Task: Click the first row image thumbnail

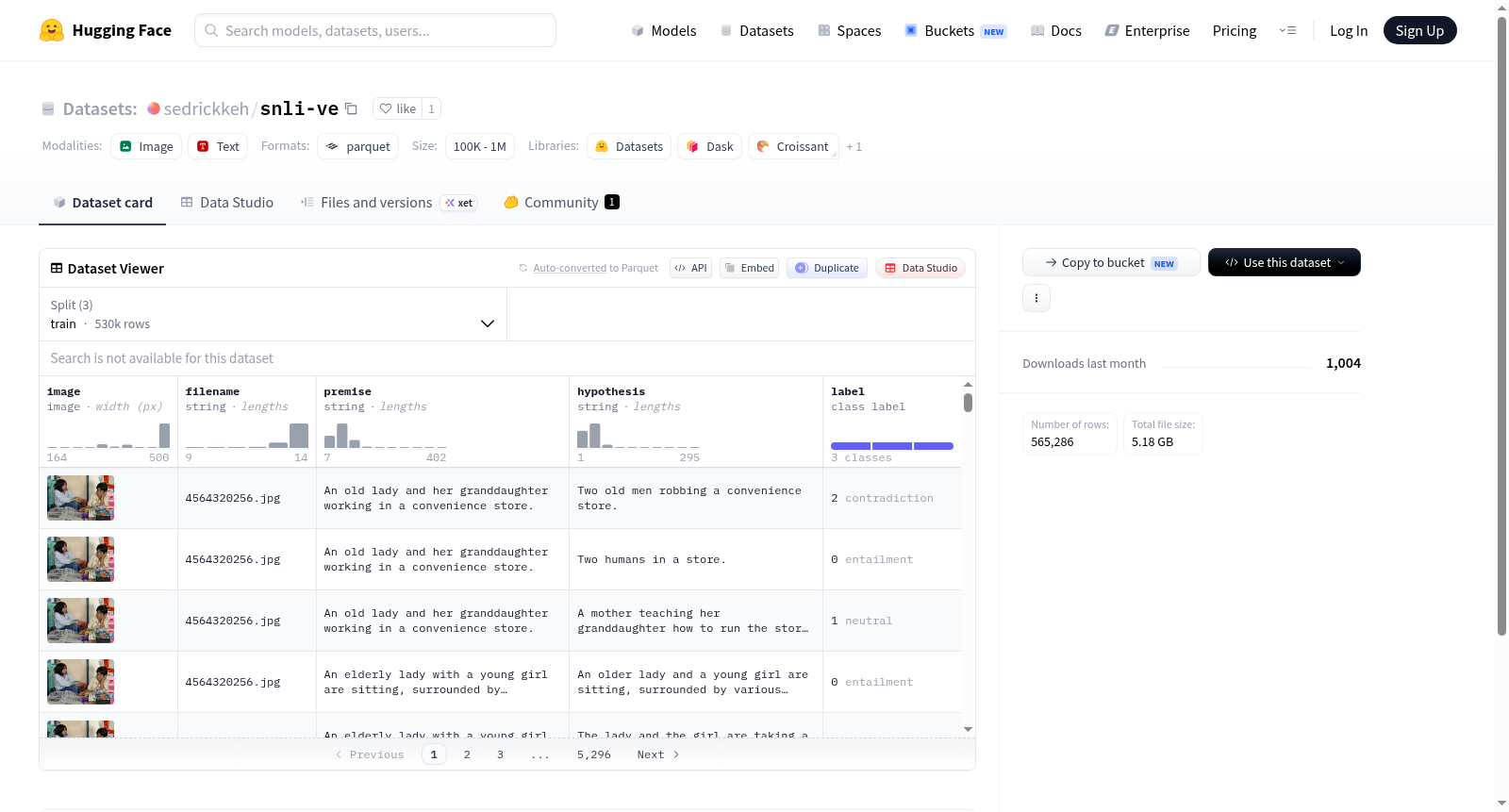Action: (x=80, y=498)
